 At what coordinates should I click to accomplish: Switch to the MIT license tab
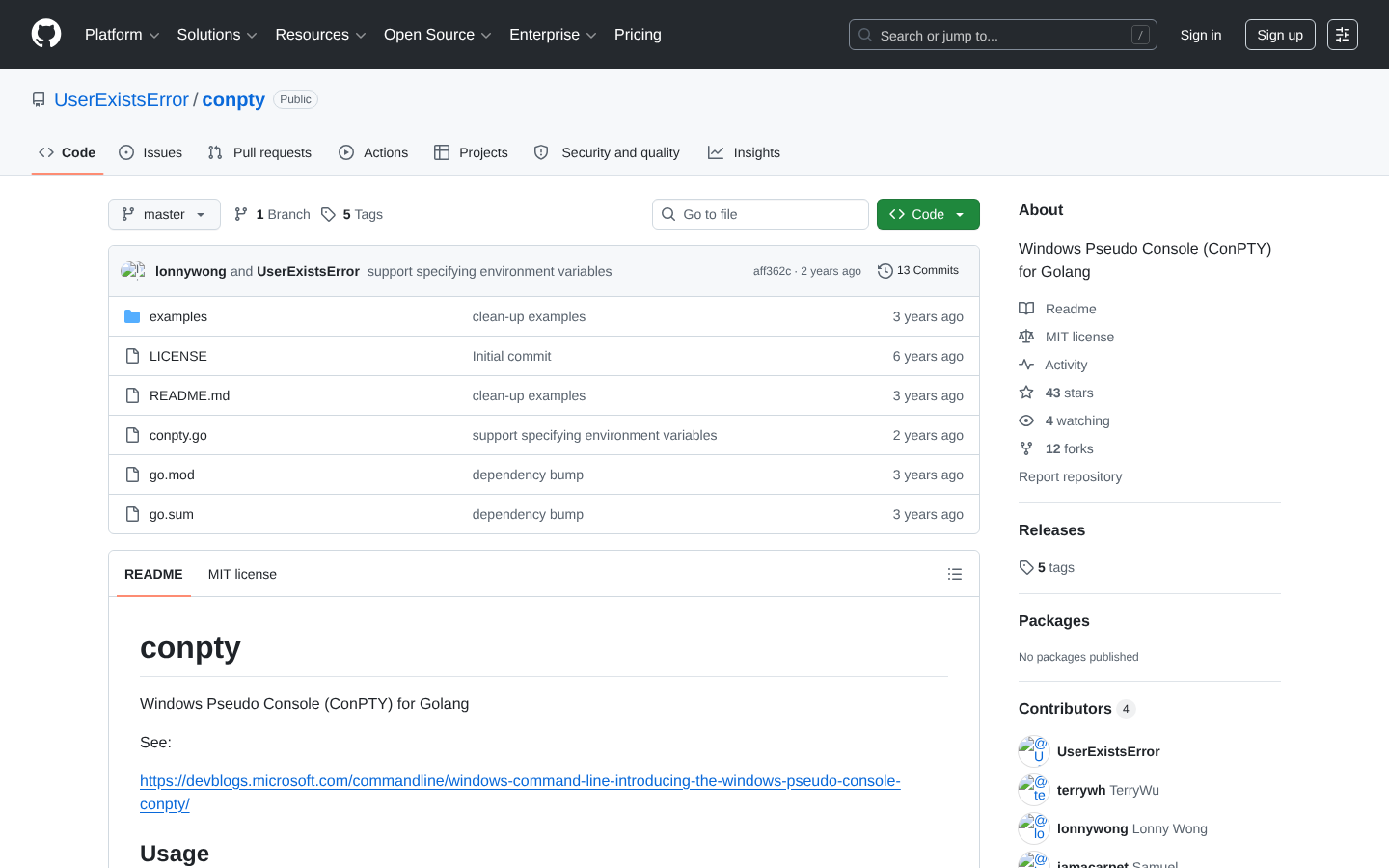242,574
